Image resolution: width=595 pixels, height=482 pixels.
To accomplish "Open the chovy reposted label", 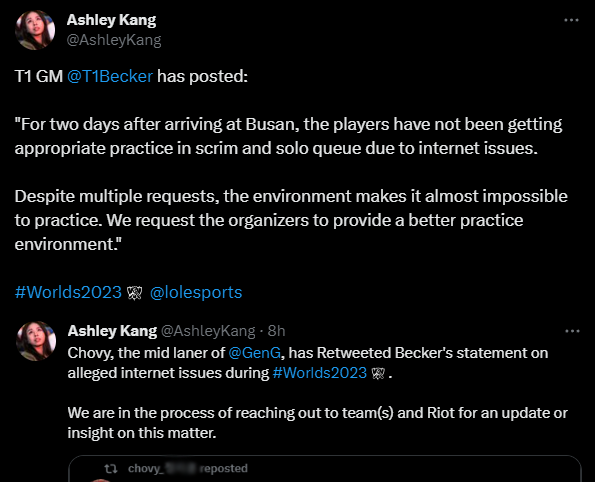I will (x=188, y=469).
